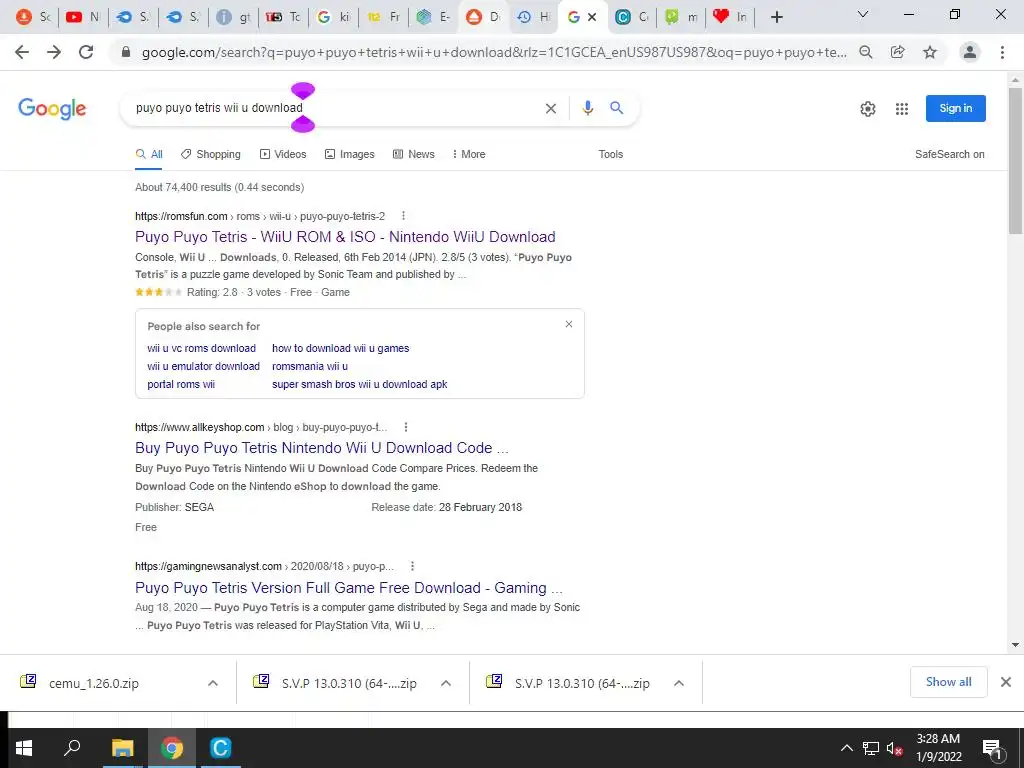Viewport: 1024px width, 768px height.
Task: Search how to download wii u games
Action: [340, 349]
